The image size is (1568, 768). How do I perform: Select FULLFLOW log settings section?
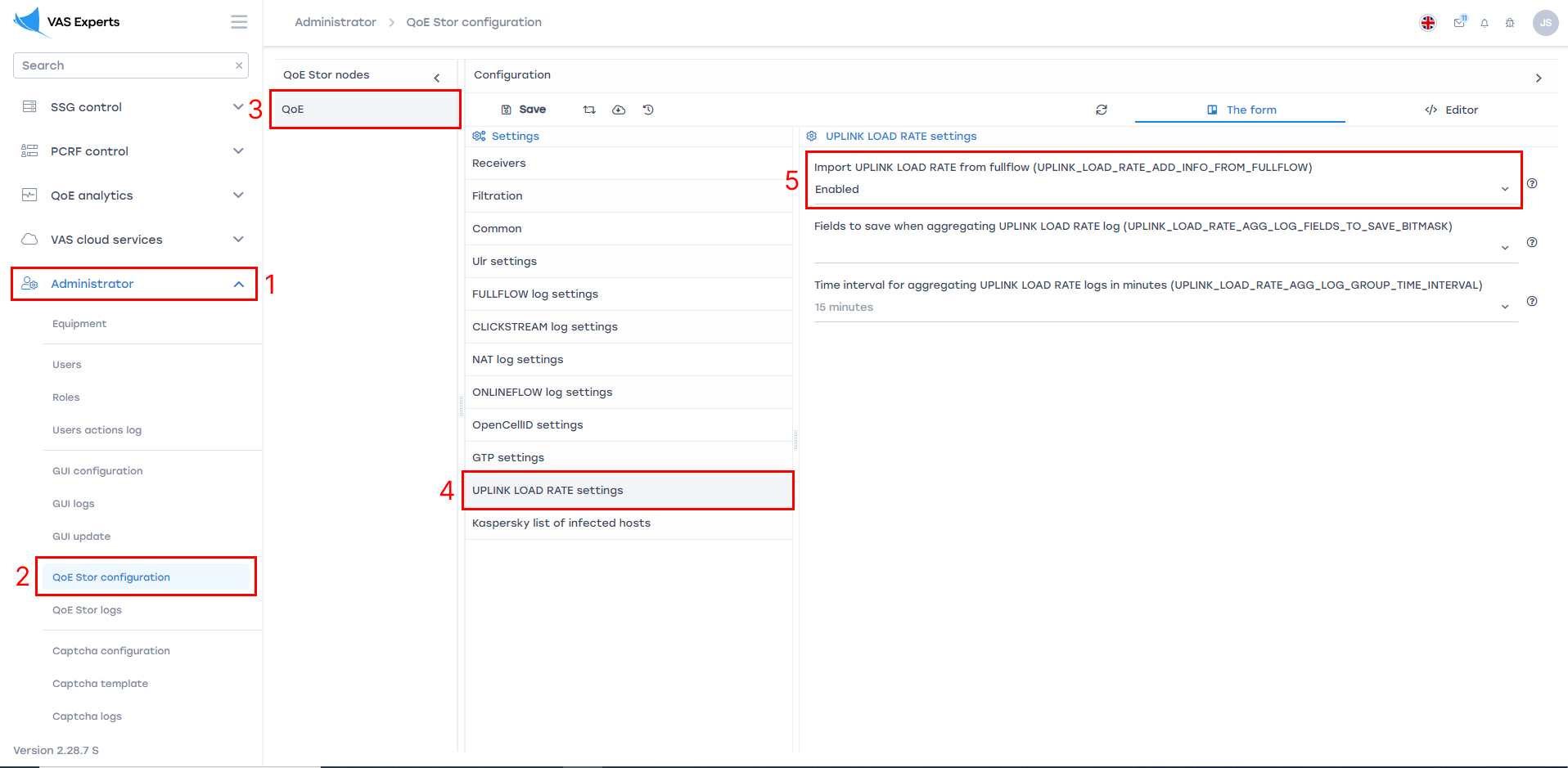[535, 294]
